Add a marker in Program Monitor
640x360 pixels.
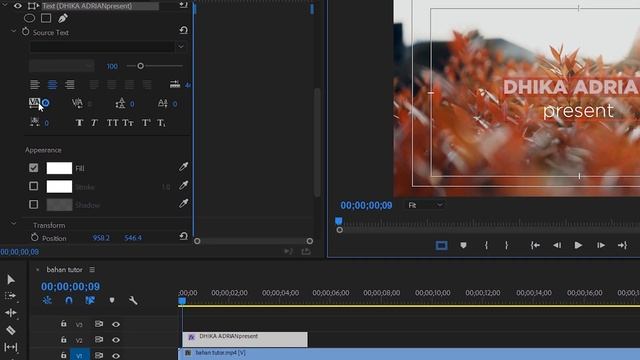coord(463,245)
